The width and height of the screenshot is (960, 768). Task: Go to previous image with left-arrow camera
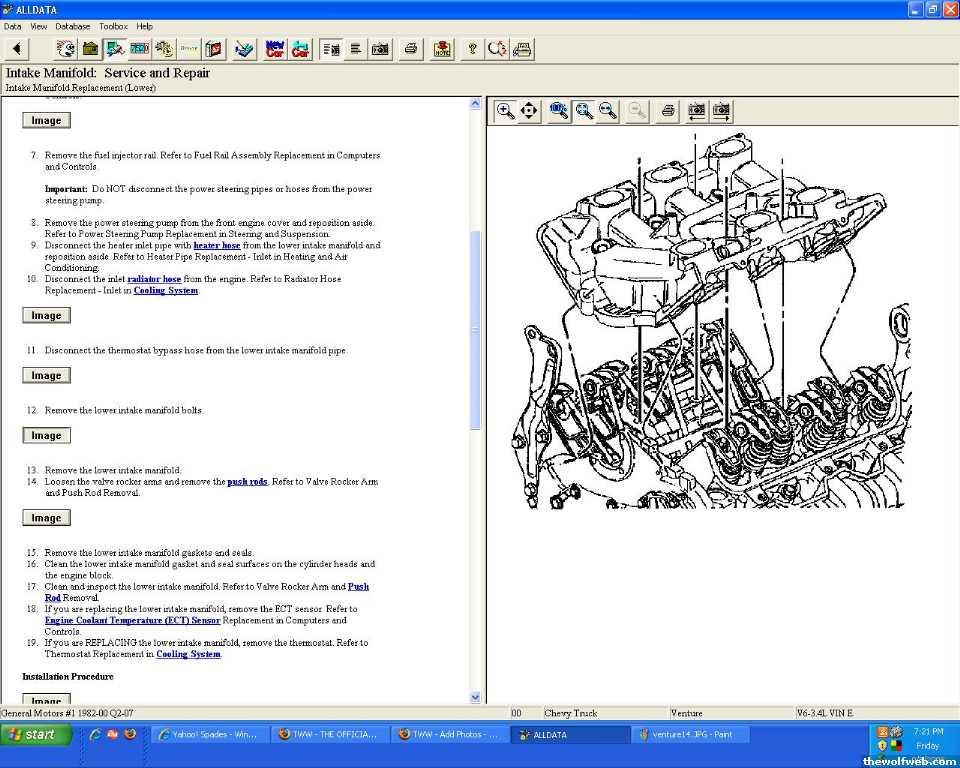click(696, 111)
